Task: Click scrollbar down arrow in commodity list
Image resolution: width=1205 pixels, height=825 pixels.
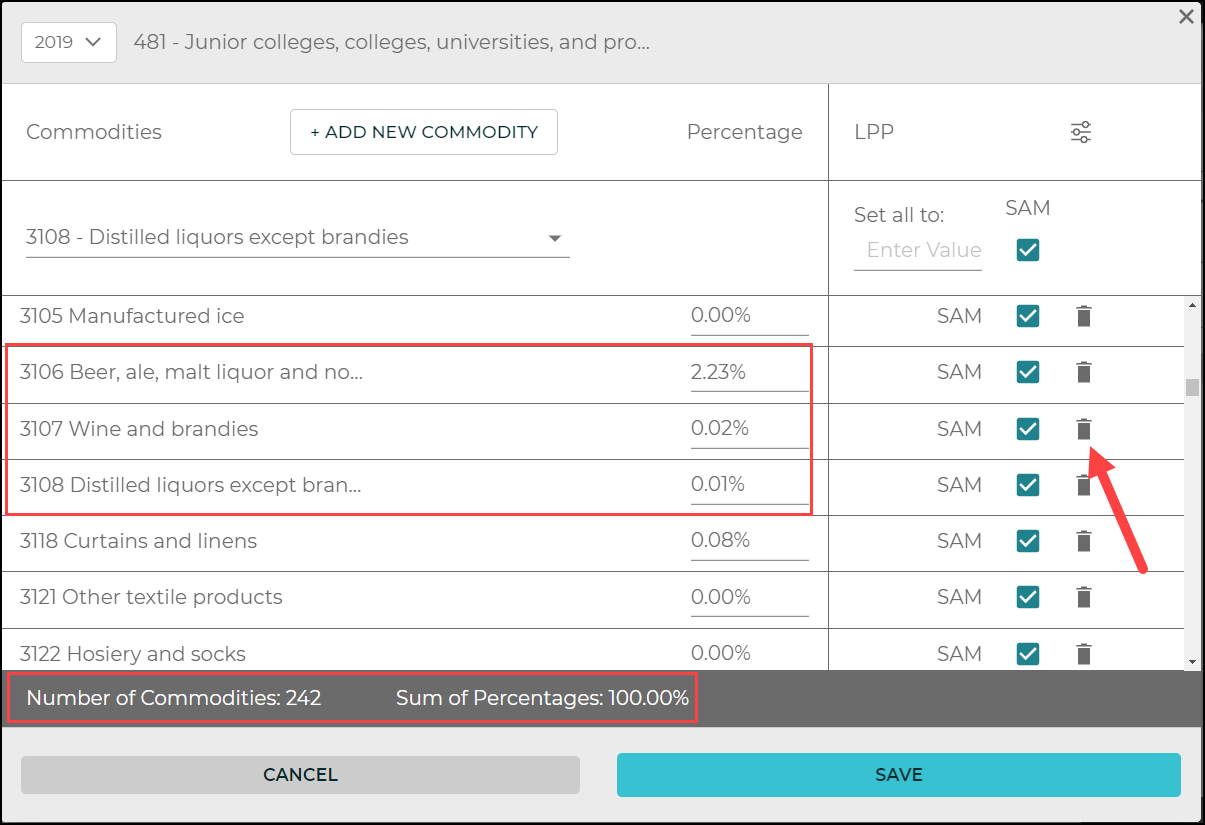Action: tap(1192, 662)
